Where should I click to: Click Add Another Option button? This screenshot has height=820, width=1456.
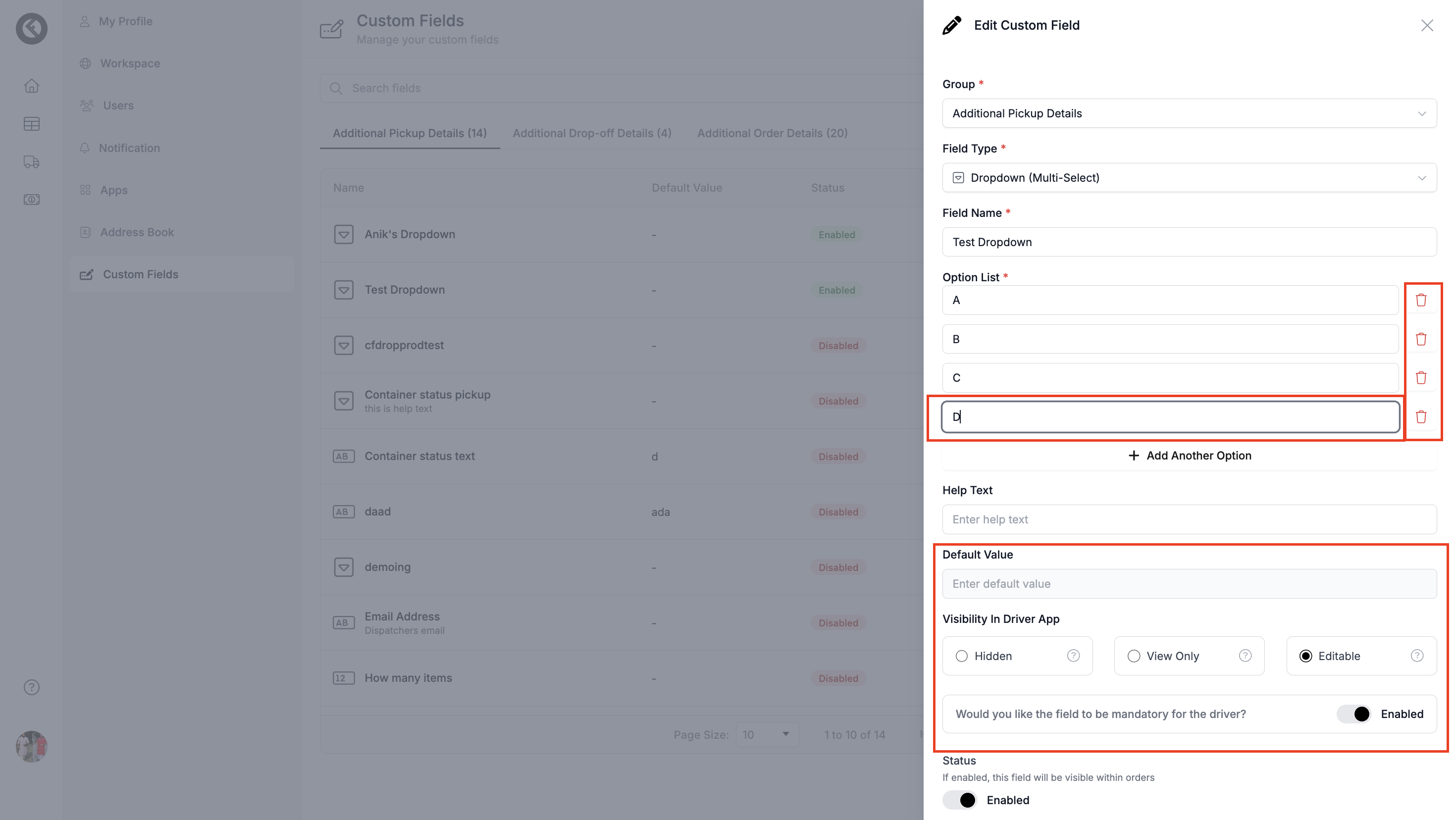tap(1189, 456)
